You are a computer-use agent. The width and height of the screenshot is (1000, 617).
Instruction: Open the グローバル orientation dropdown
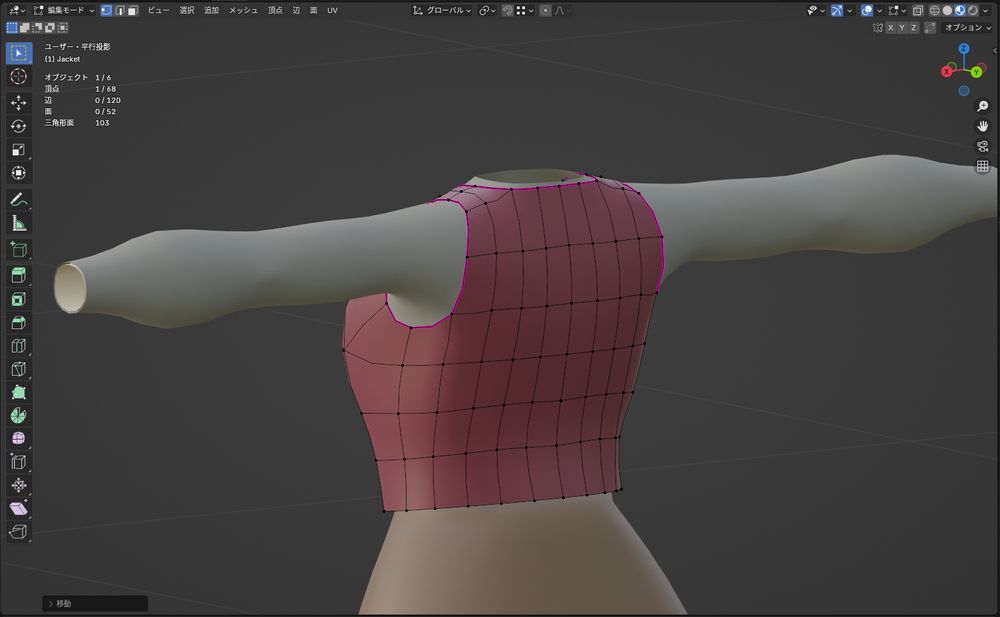click(442, 10)
